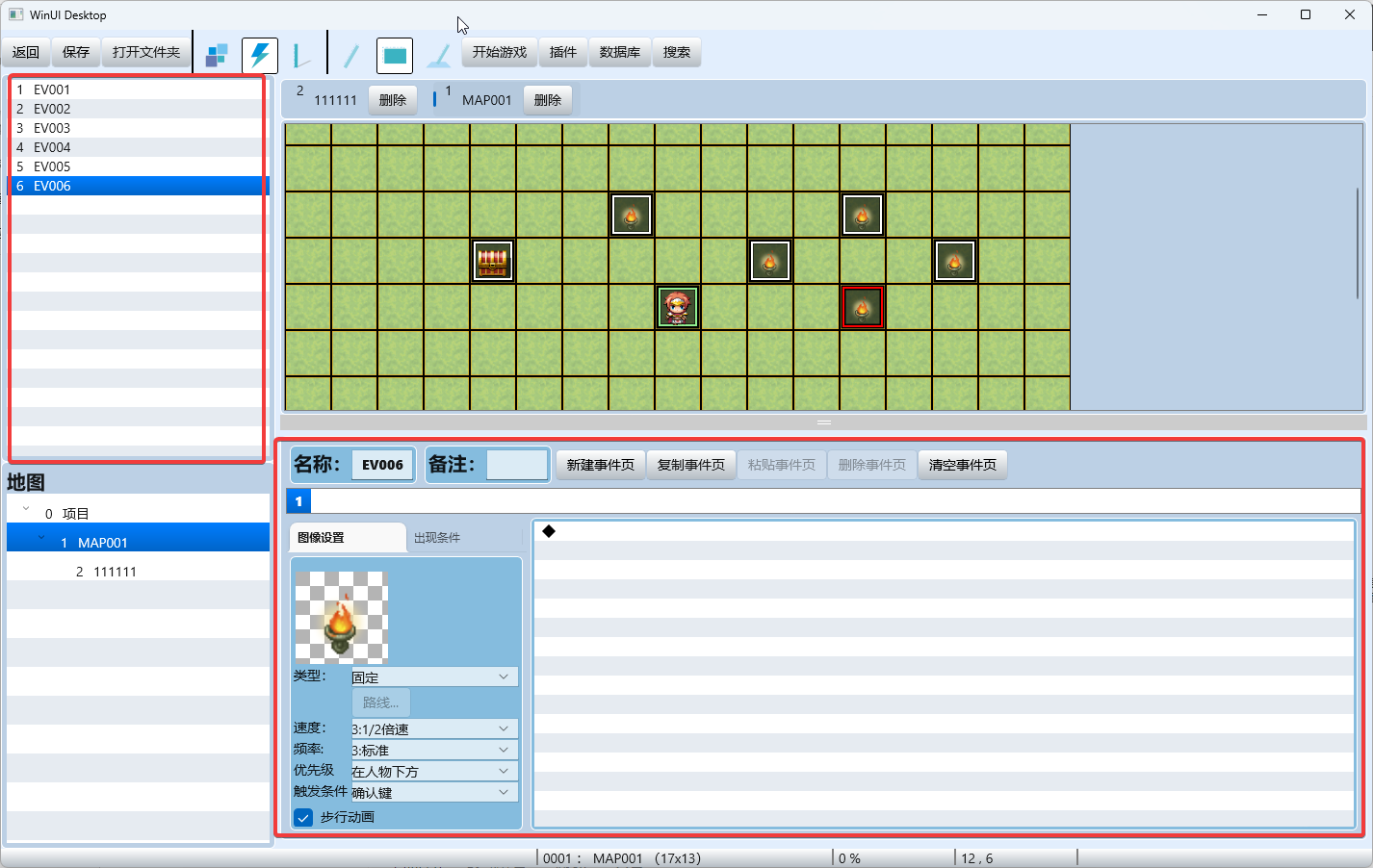
Task: Activate the lightning bolt event mode
Action: pos(260,55)
